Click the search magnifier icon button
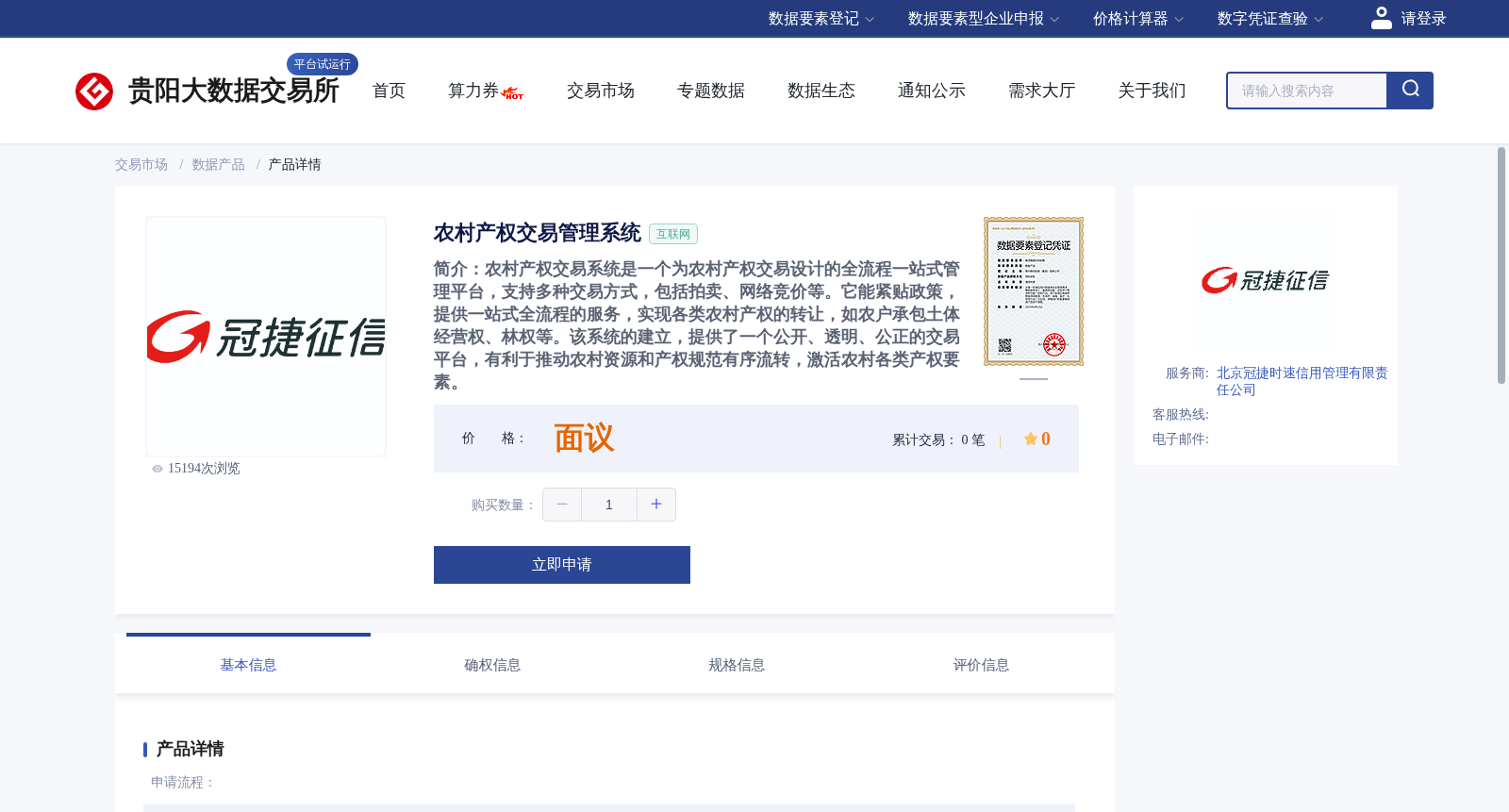1509x812 pixels. [x=1410, y=91]
